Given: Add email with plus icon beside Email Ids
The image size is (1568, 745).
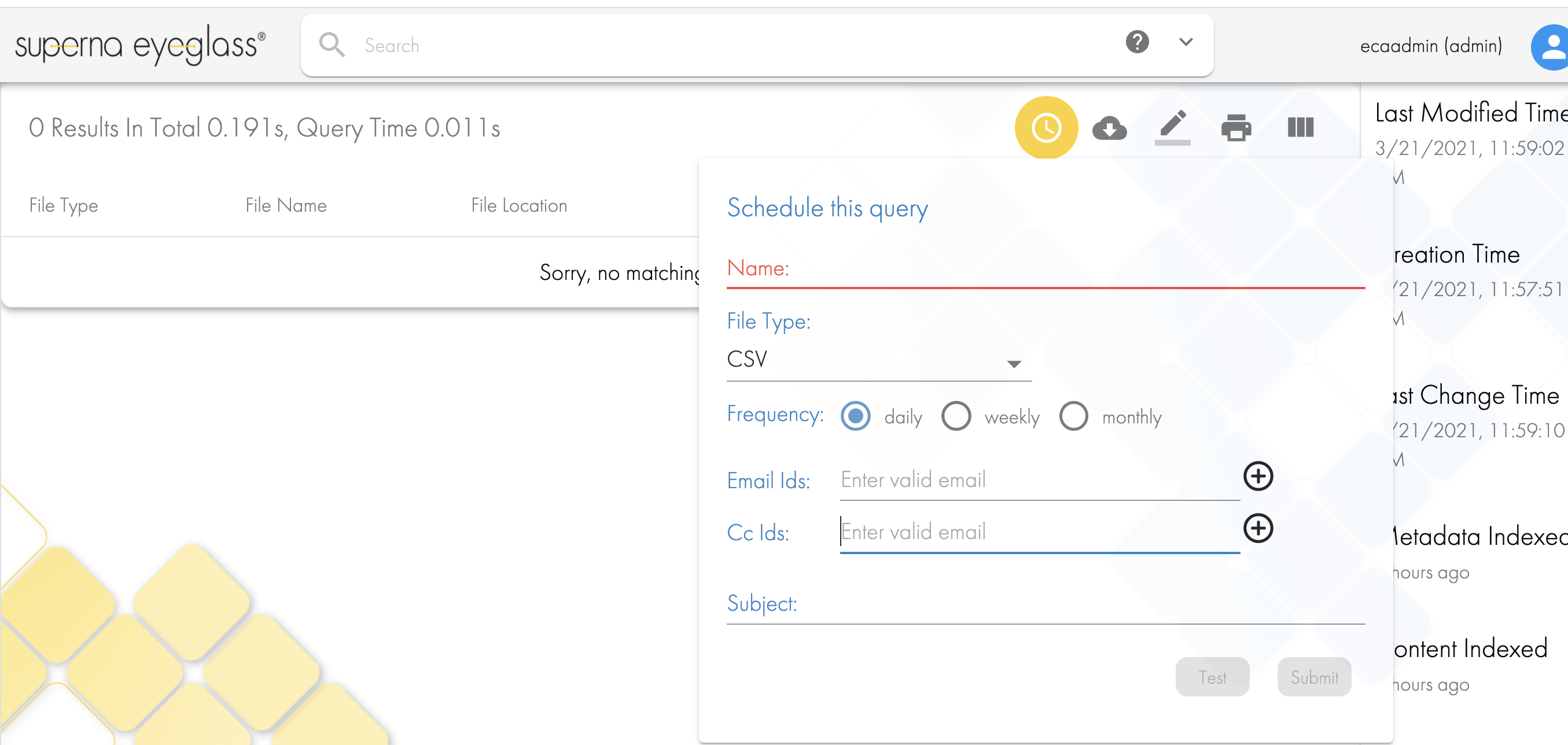Looking at the screenshot, I should pyautogui.click(x=1257, y=476).
